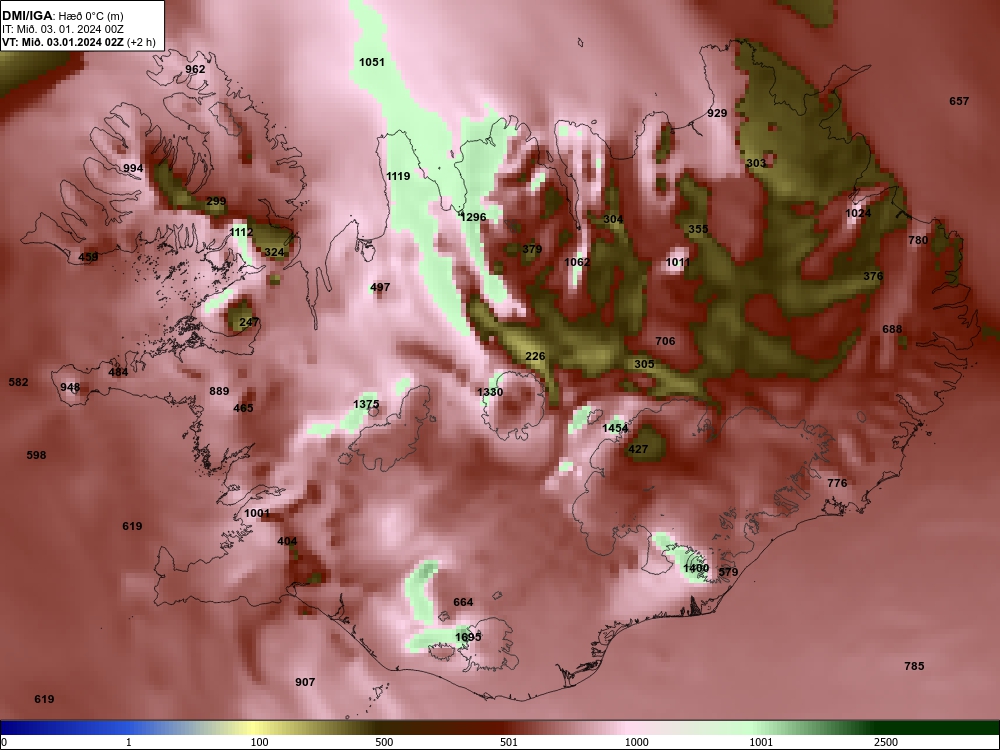Viewport: 1000px width, 750px height.
Task: Click the 501 legend tick label
Action: 509,742
